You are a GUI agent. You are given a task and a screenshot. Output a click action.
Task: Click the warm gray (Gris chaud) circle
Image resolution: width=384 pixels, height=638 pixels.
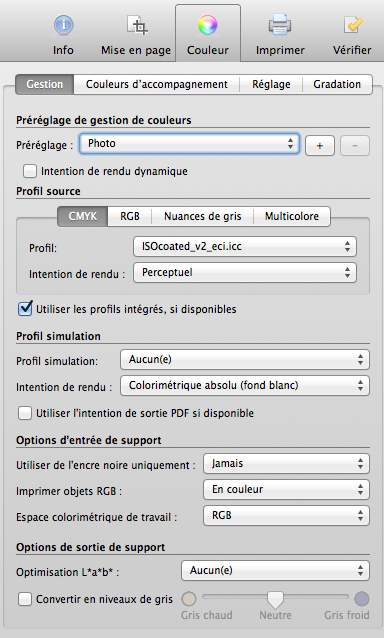click(x=188, y=599)
